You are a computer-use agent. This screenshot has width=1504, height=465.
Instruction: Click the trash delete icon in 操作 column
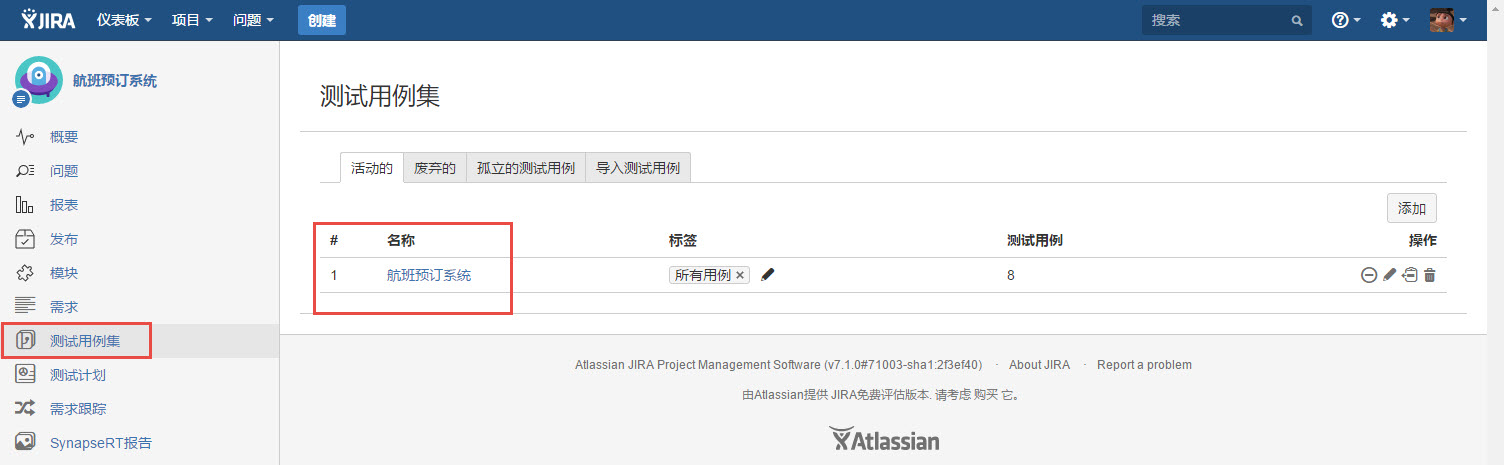coord(1430,275)
